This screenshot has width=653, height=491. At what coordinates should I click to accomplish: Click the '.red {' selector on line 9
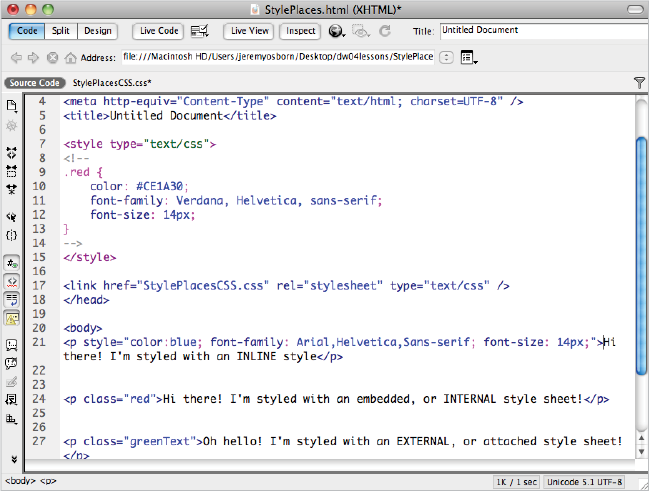click(x=83, y=172)
